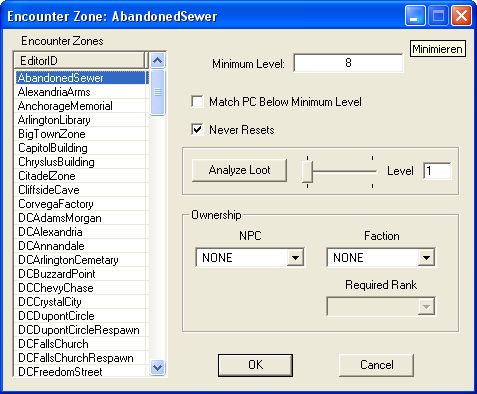Screen dimensions: 477x394
Task: Select the AnchorageMemorial zone
Action: point(81,106)
